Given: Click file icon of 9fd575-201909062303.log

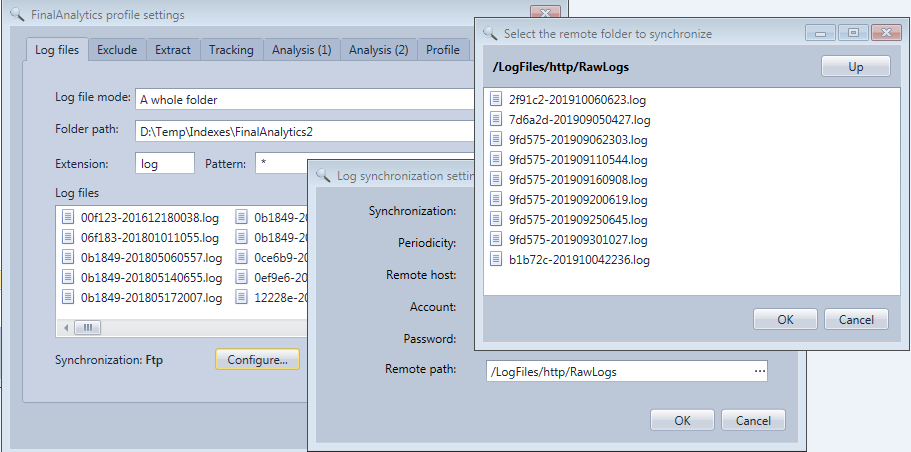Looking at the screenshot, I should [x=496, y=139].
